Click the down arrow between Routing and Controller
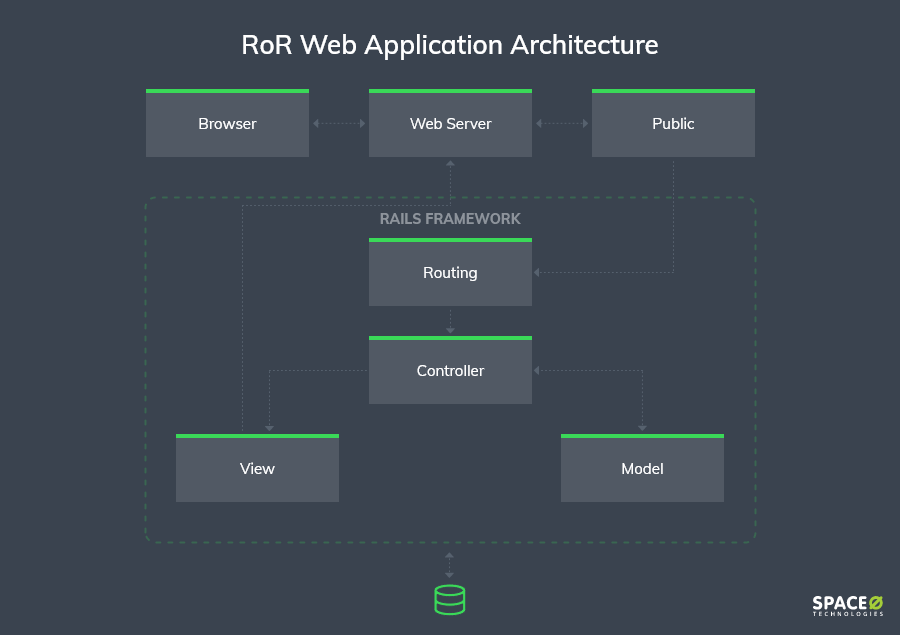Viewport: 900px width, 635px height. 450,321
